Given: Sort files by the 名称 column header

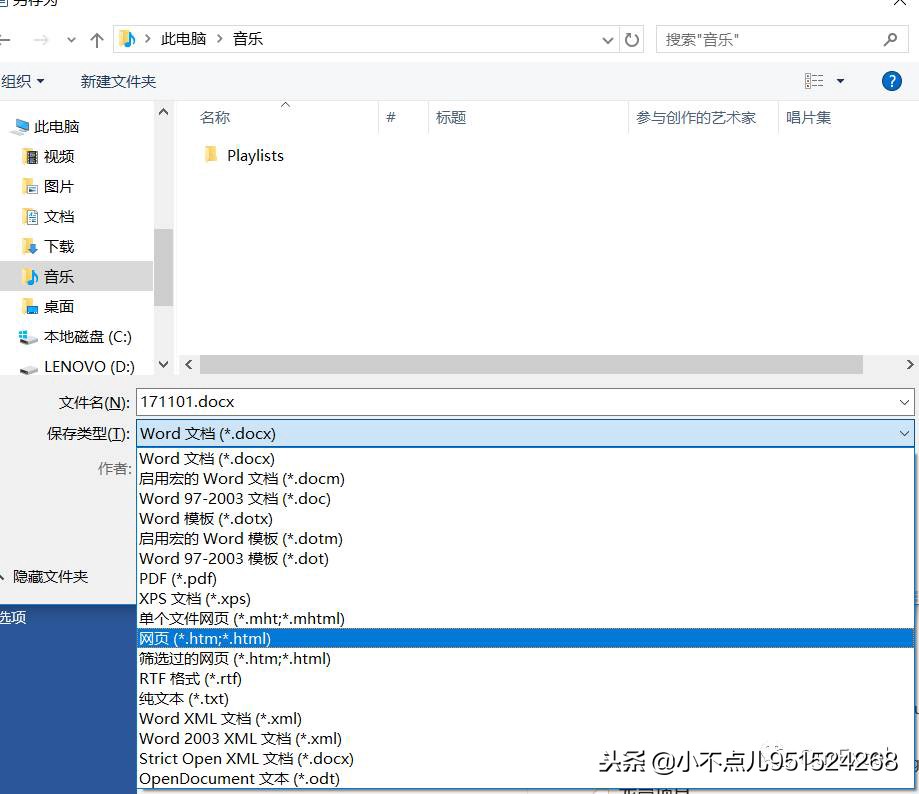Looking at the screenshot, I should click(x=213, y=117).
